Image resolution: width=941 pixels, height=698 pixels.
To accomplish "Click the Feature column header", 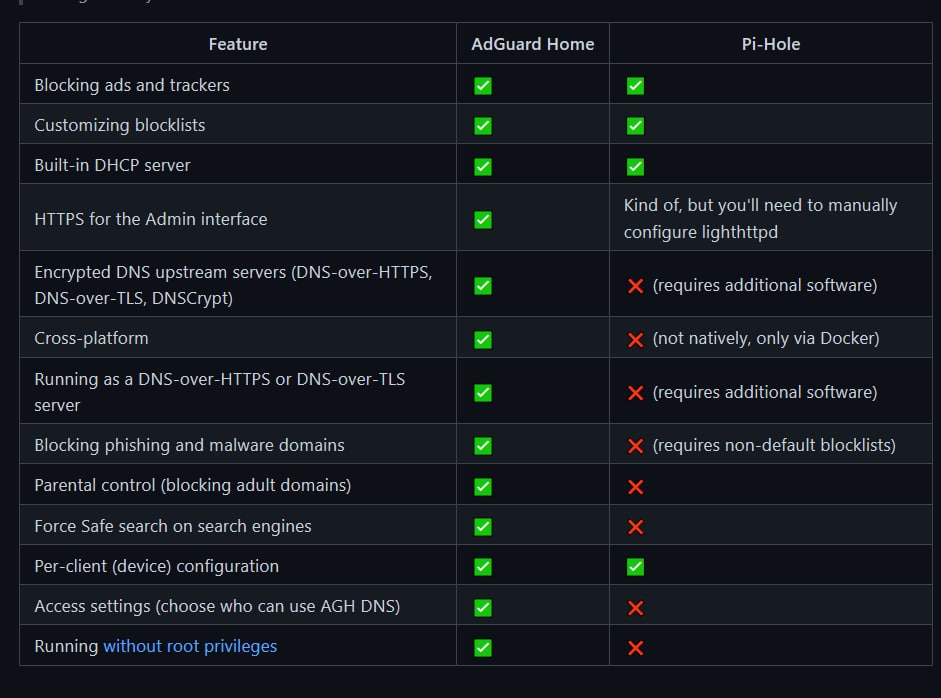I will point(238,44).
